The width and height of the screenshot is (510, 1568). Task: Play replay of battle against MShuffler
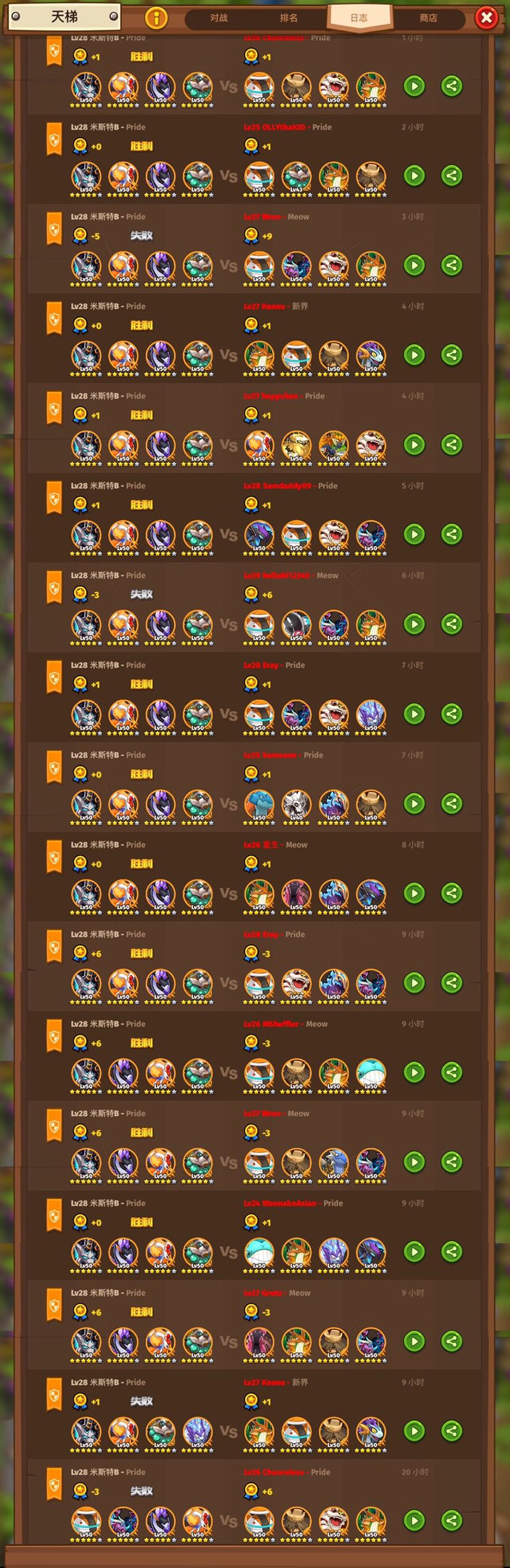(414, 1072)
